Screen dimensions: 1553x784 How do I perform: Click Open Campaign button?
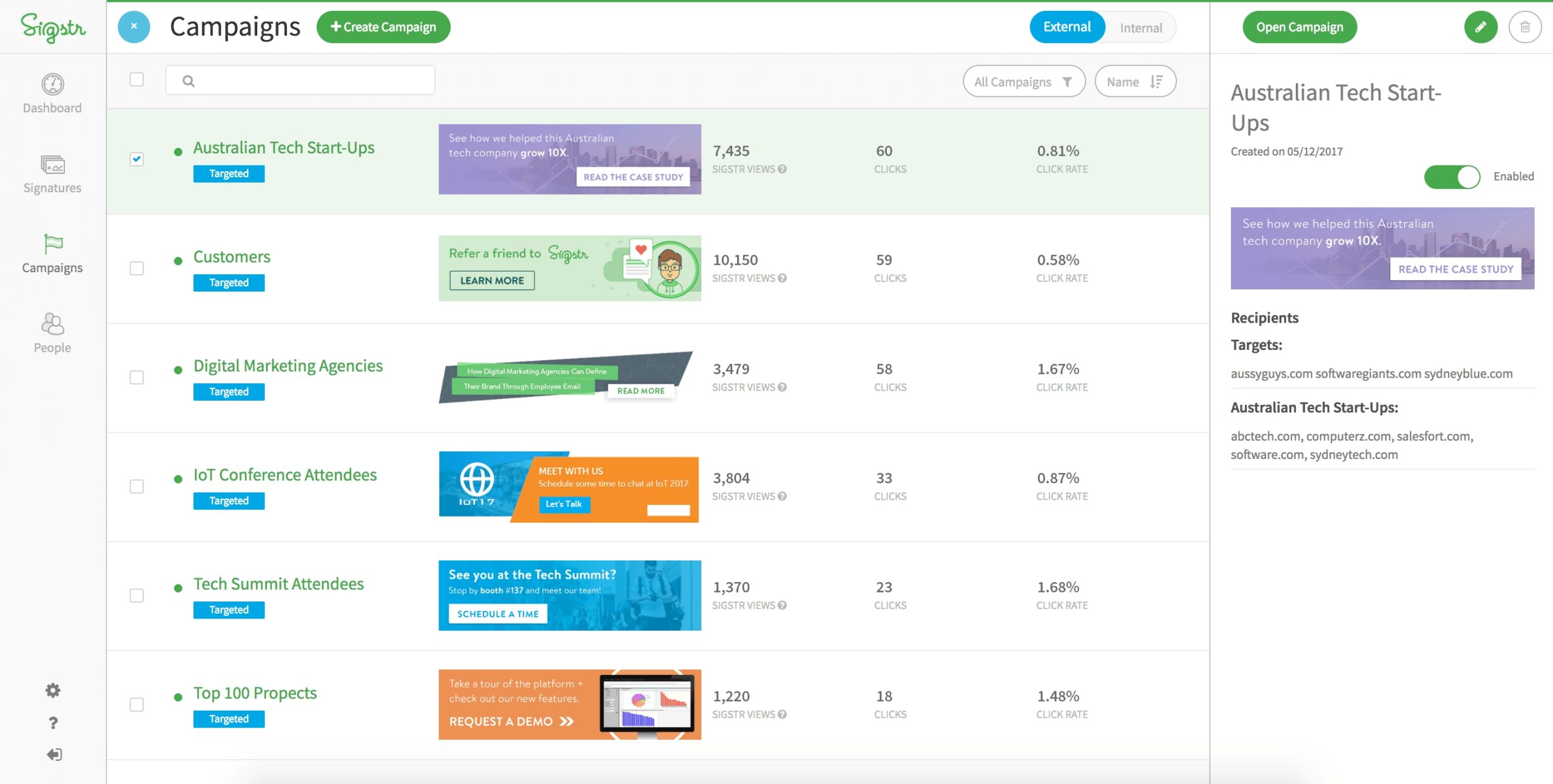point(1299,27)
